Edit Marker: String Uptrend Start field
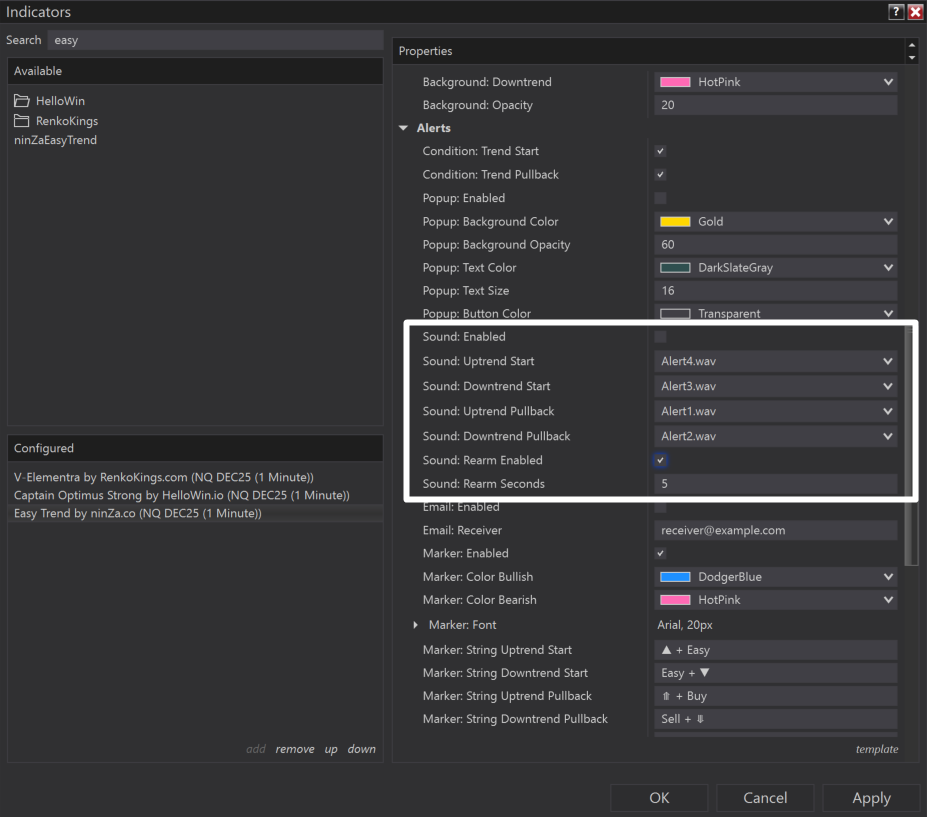Screen dimensions: 927x817 click(x=776, y=650)
